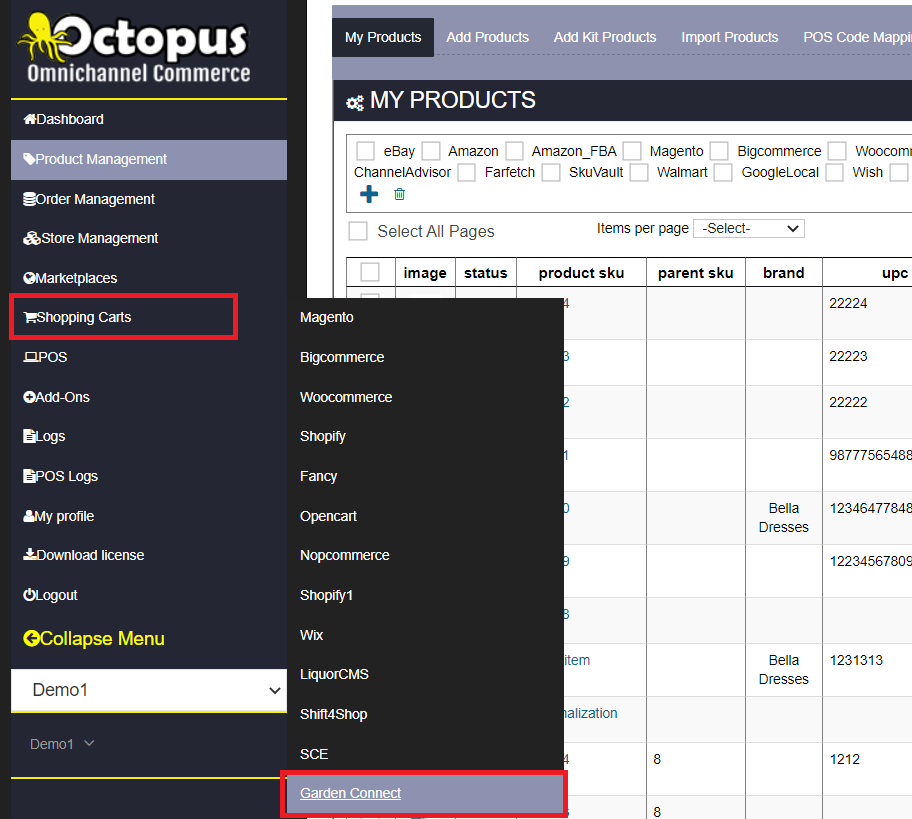The width and height of the screenshot is (912, 819).
Task: Enable the Magento channel checkbox
Action: click(632, 151)
